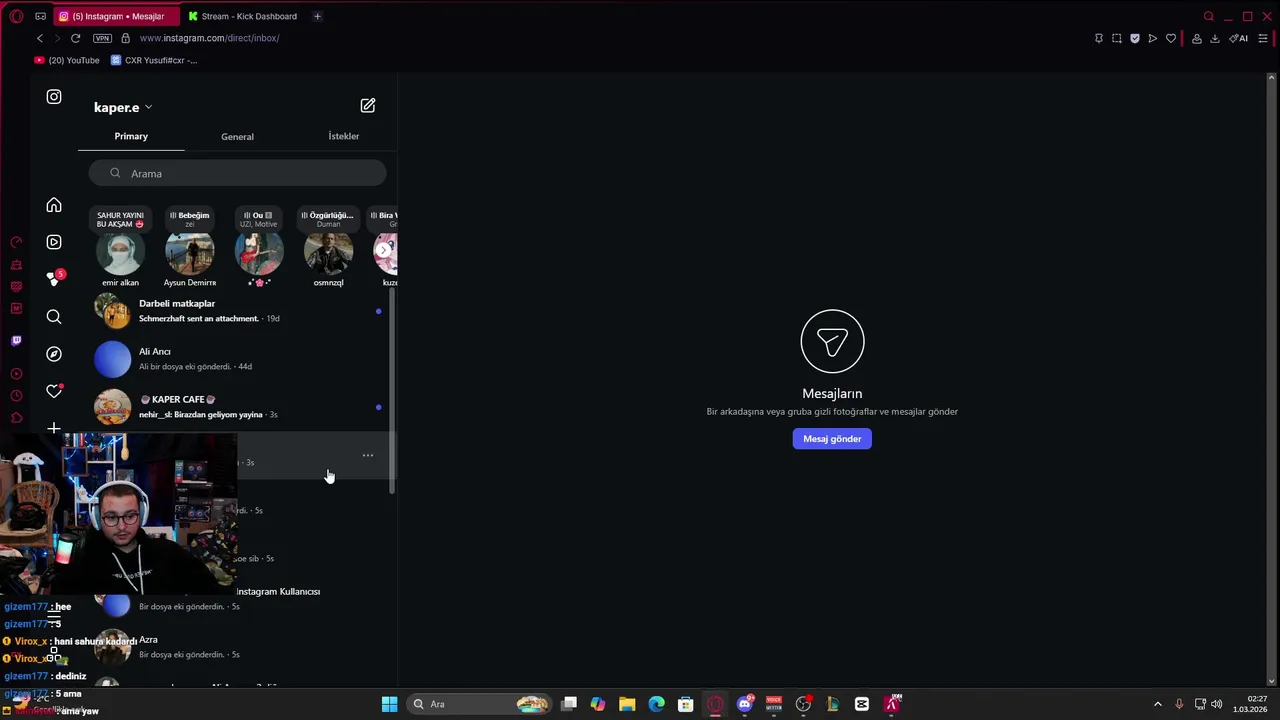This screenshot has width=1280, height=720.
Task: Open site security lock icon
Action: coord(125,38)
